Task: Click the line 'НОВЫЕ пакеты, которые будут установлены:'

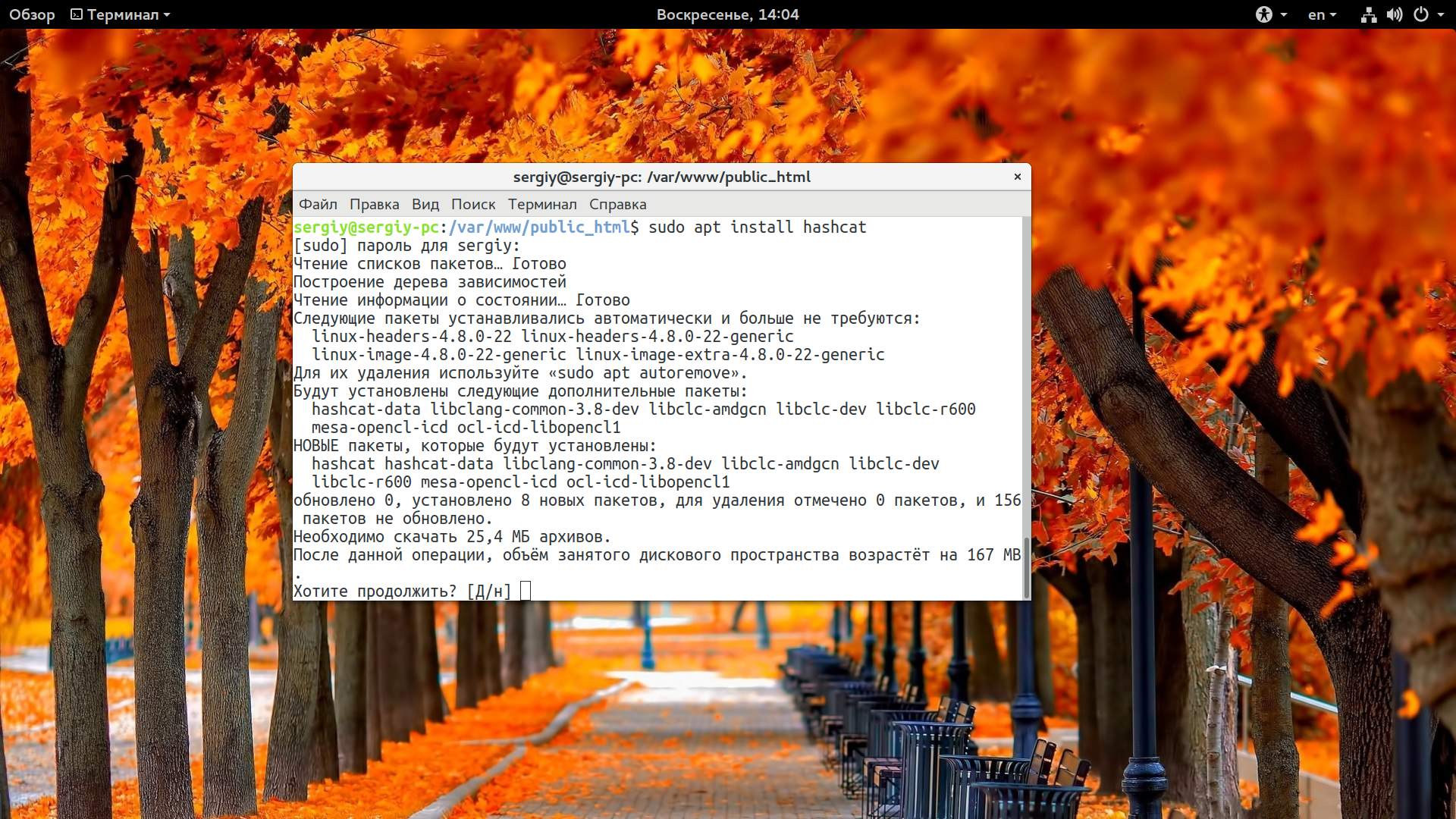Action: pos(475,445)
